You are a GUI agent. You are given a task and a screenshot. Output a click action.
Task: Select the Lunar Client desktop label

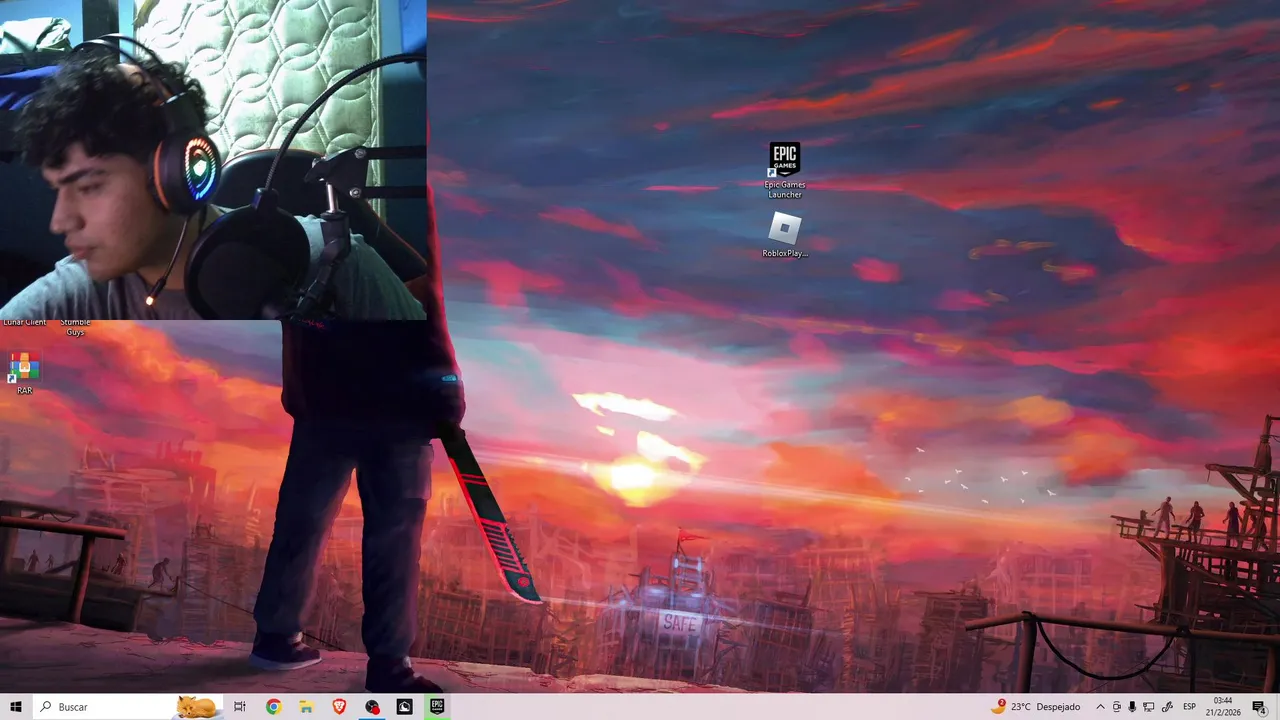pyautogui.click(x=25, y=322)
